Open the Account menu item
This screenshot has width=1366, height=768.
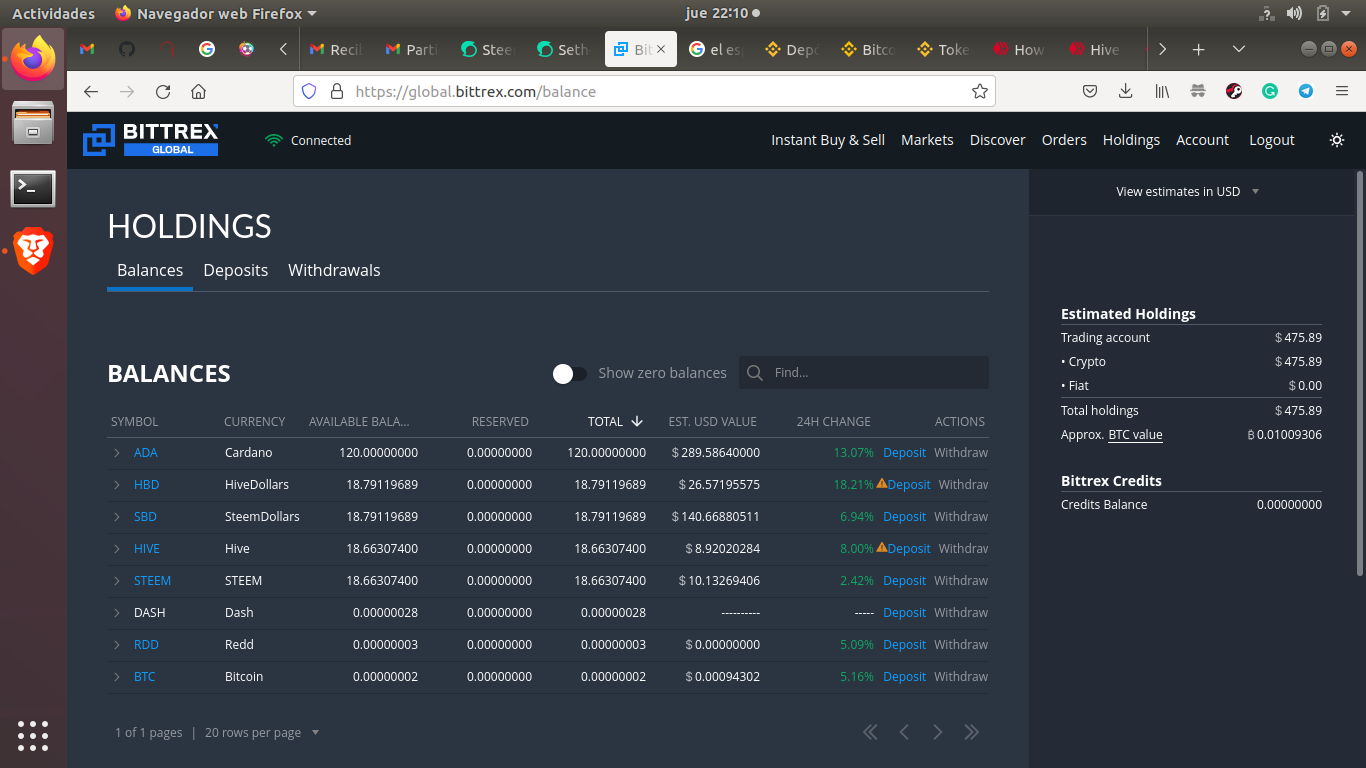[x=1202, y=140]
